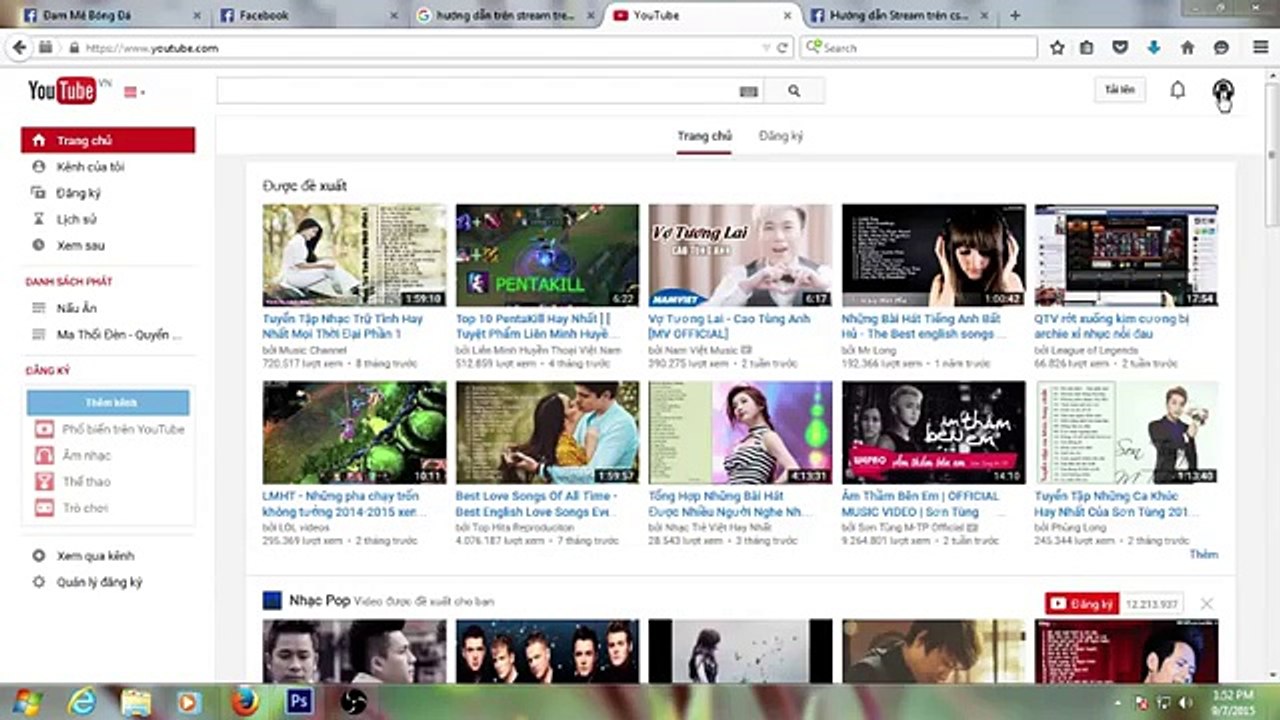This screenshot has height=720, width=1280.
Task: Expand more recommended videos with Thêm
Action: coord(1204,554)
